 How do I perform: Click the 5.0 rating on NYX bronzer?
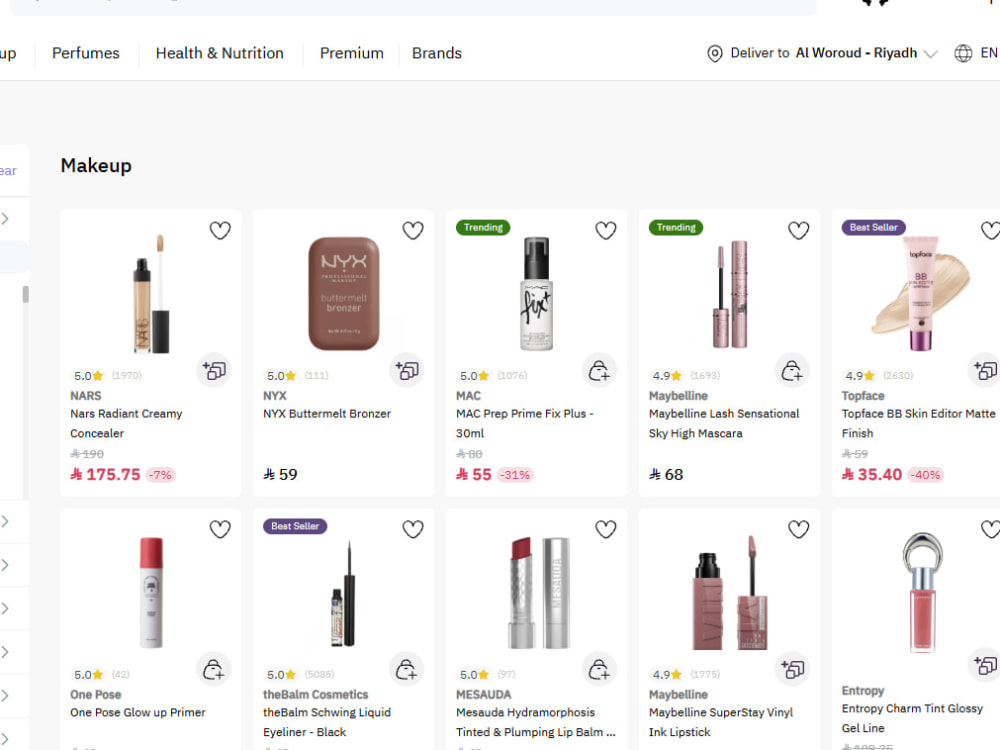281,376
